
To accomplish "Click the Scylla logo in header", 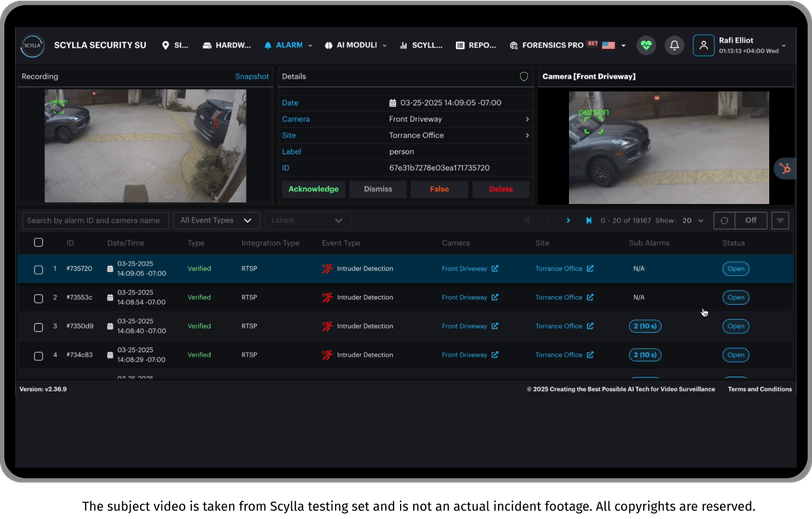I will point(32,46).
